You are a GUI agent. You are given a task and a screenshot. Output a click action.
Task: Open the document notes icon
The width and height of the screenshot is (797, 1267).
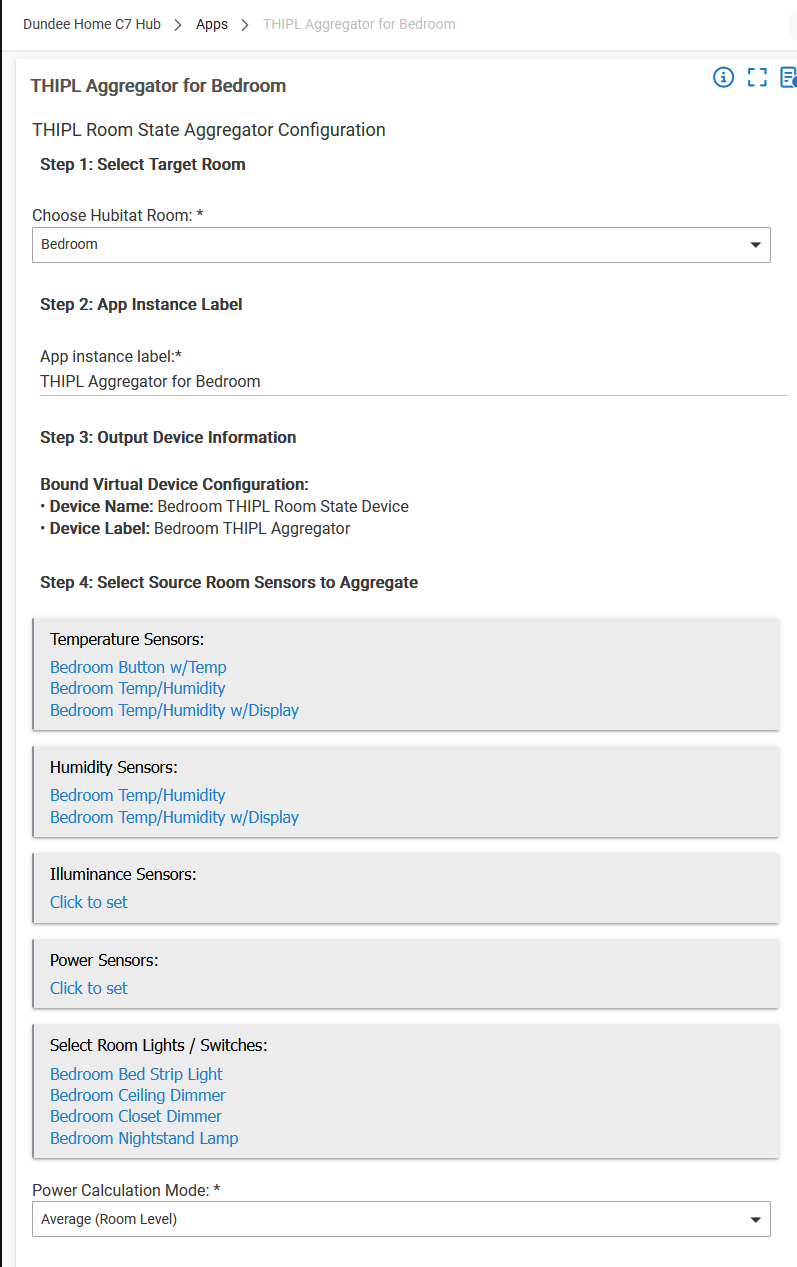tap(788, 77)
